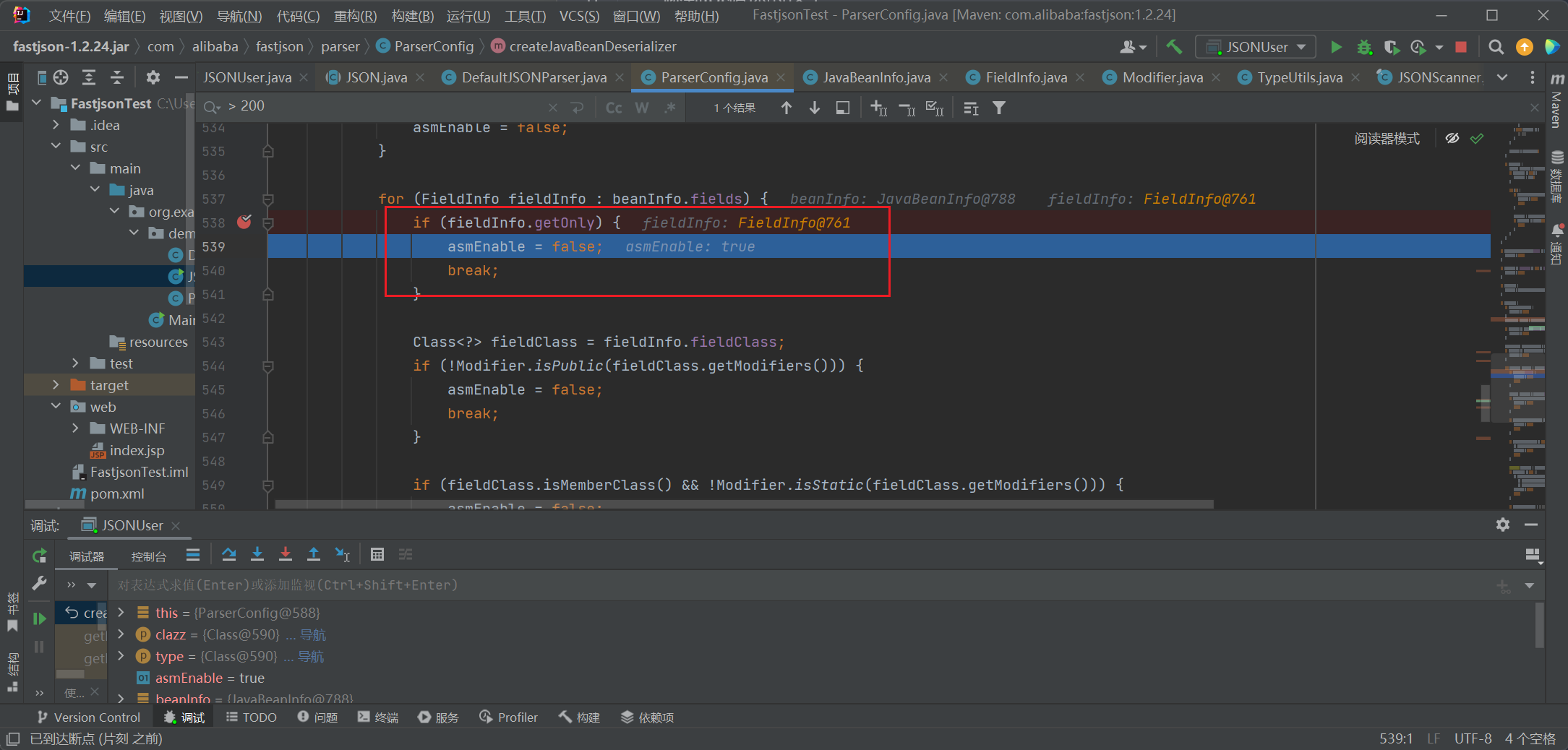Switch to the DefaultJSONParser.java tab

click(x=534, y=77)
